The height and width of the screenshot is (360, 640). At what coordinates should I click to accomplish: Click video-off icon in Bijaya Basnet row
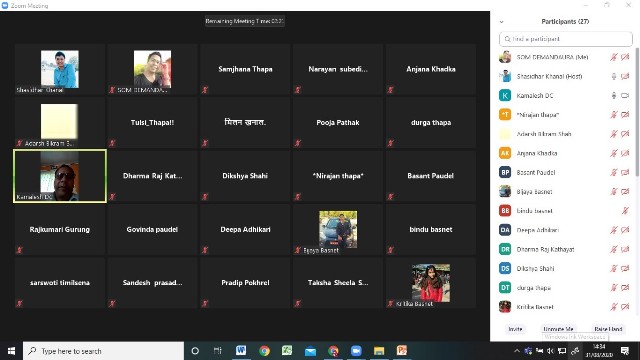[x=625, y=191]
